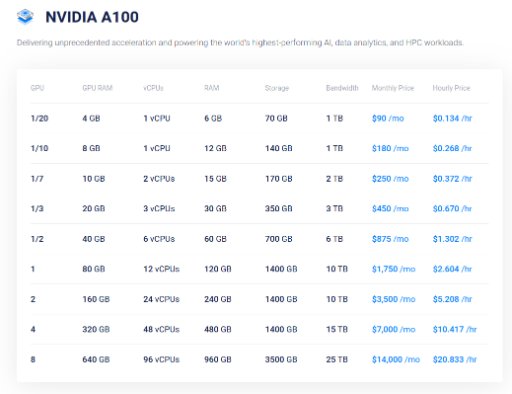Viewport: 512px width, 394px height.
Task: Select the 1/20 GPU row
Action: (259, 118)
